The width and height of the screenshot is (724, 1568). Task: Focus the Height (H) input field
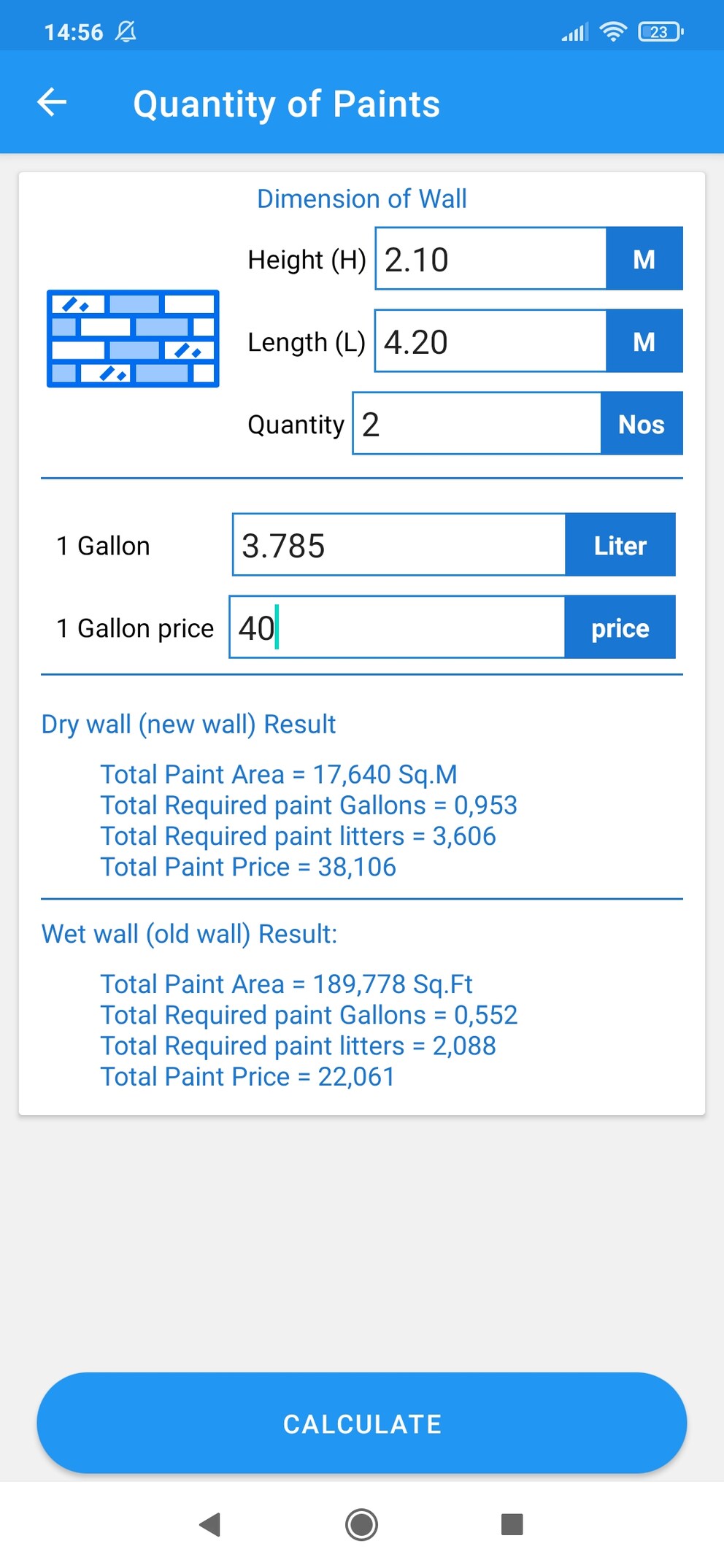click(491, 258)
